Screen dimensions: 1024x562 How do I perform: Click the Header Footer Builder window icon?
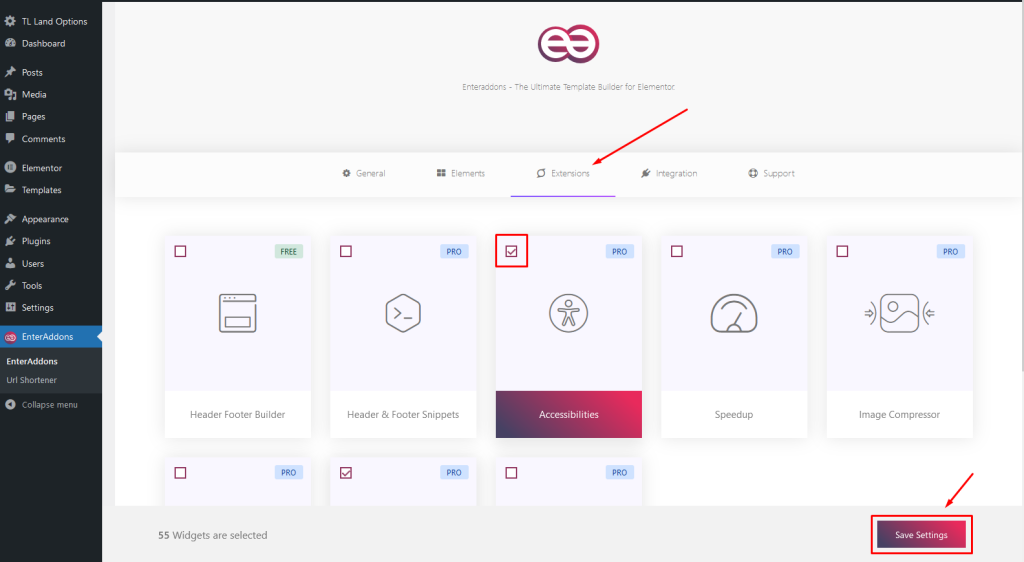click(238, 313)
